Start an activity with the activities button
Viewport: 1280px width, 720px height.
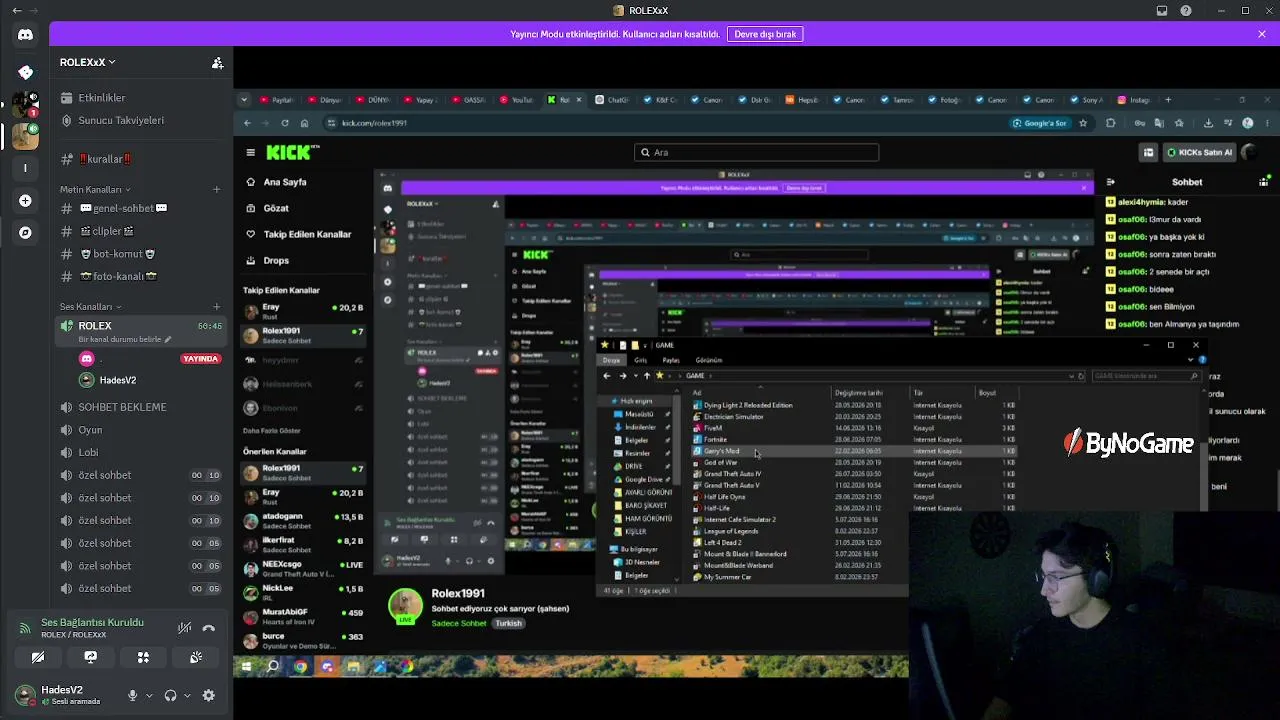click(x=143, y=657)
